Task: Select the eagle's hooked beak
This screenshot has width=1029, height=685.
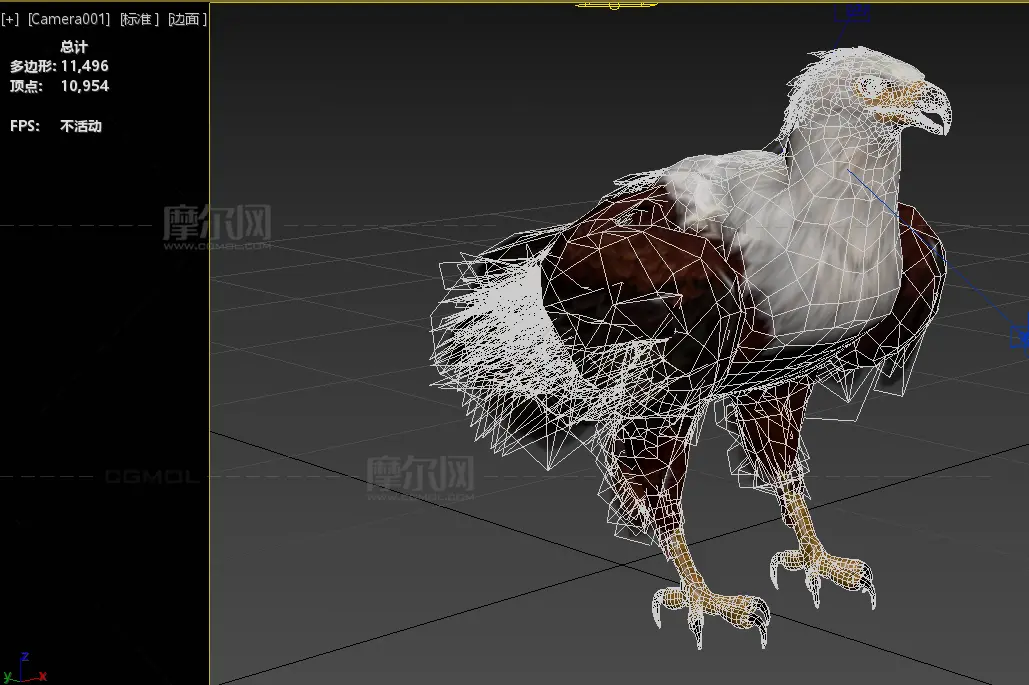Action: click(930, 112)
